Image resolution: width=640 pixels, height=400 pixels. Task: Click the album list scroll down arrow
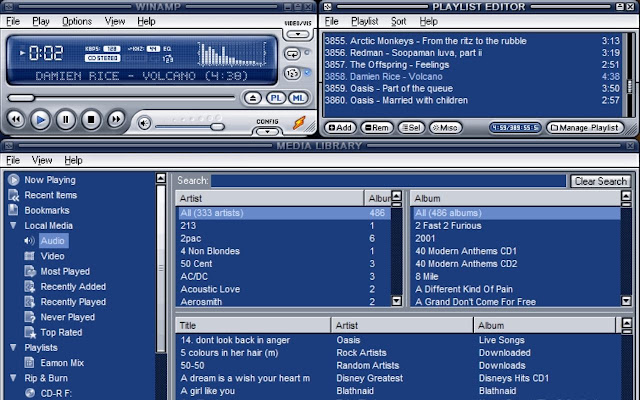coord(626,301)
